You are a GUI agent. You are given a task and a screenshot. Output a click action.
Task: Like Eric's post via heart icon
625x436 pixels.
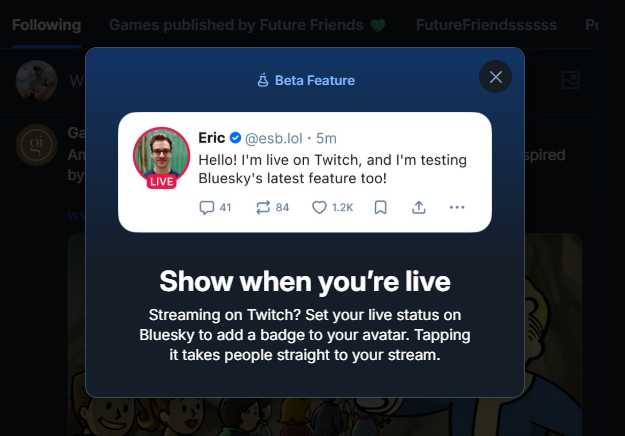click(320, 208)
